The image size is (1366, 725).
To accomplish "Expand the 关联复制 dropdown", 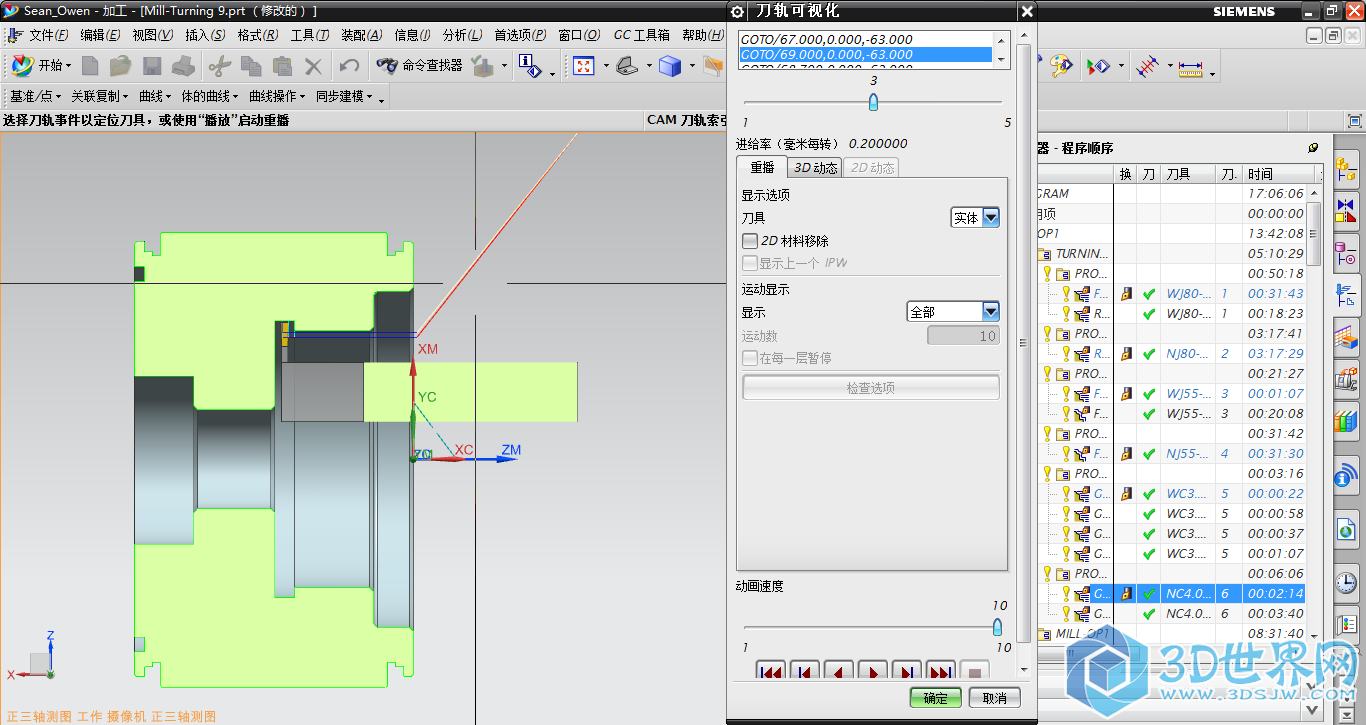I will pos(99,96).
